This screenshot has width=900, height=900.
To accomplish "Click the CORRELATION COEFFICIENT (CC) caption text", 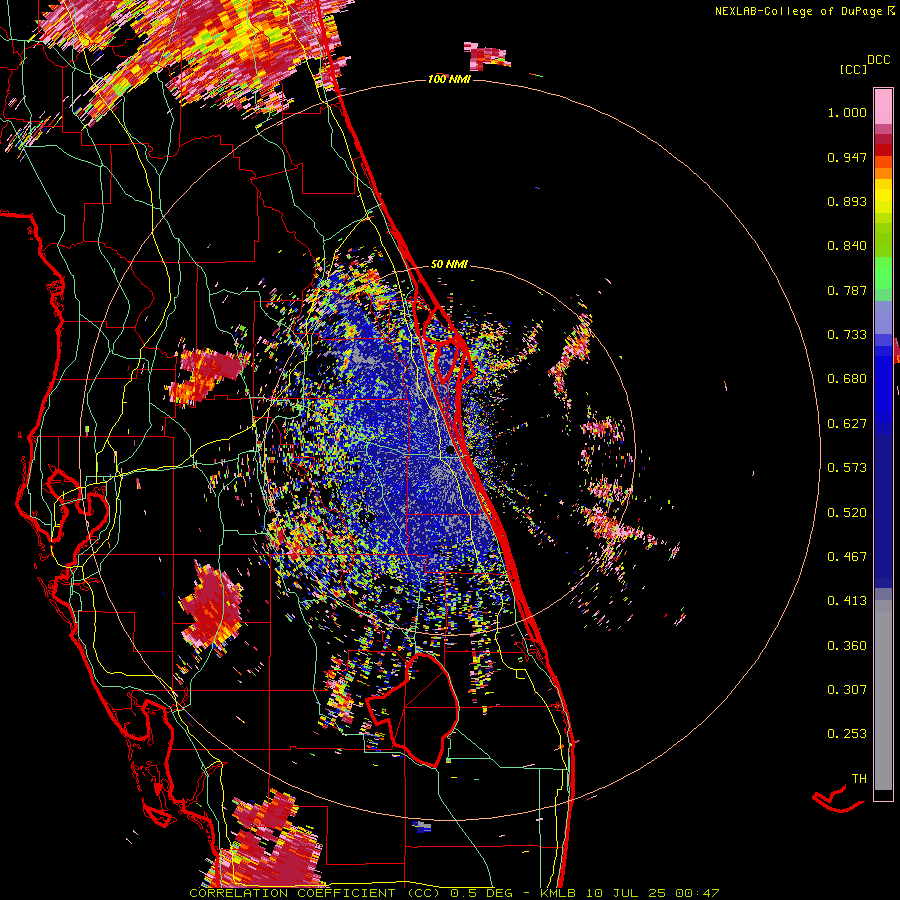I will point(314,893).
